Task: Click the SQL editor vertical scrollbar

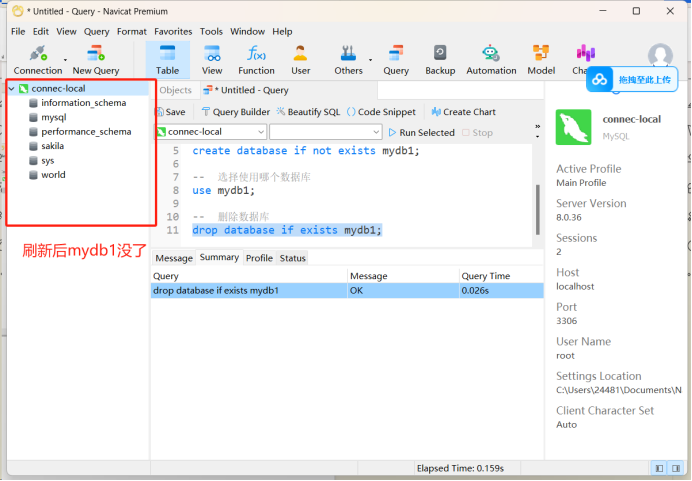Action: (538, 210)
